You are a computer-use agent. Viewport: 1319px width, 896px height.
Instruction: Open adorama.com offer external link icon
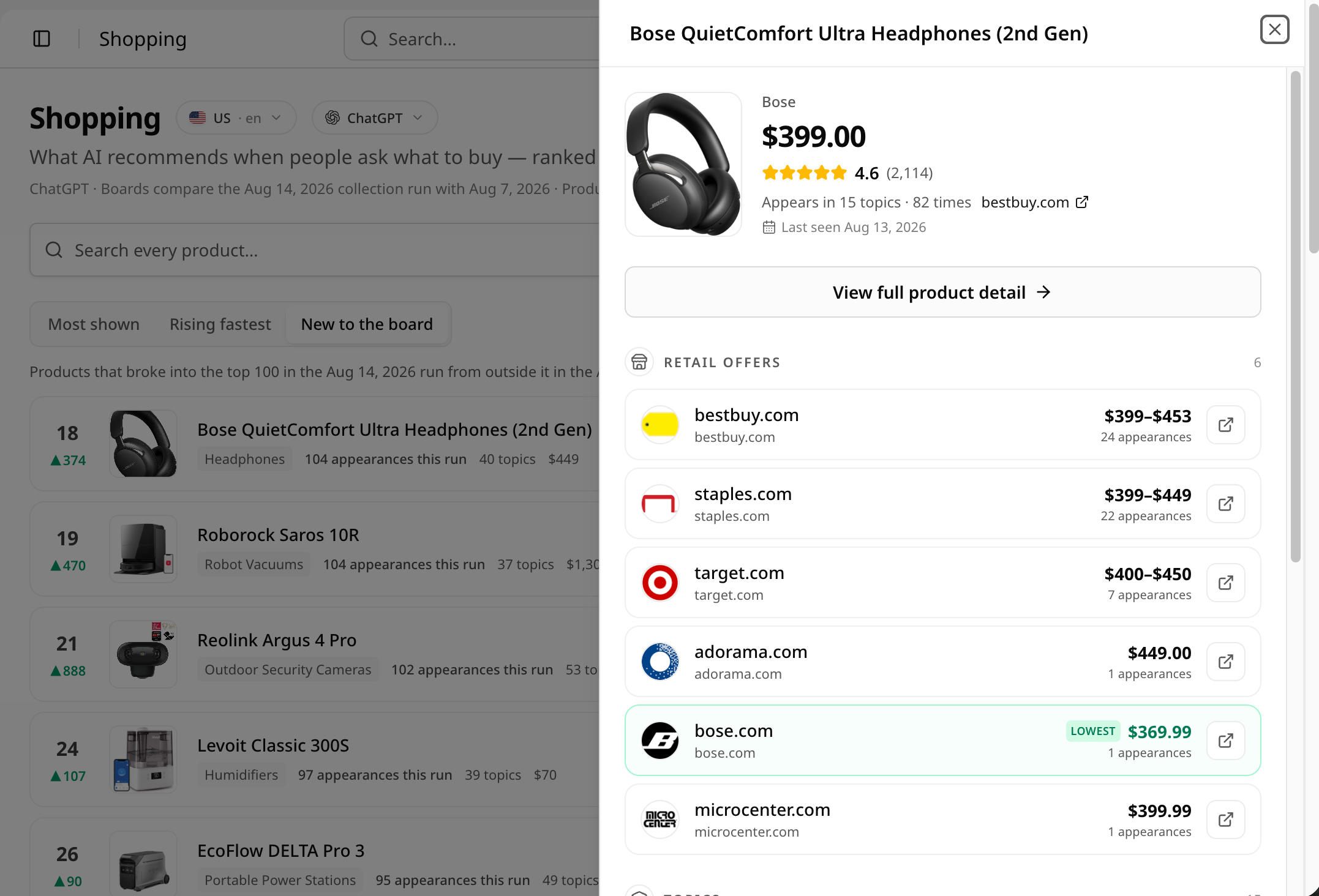pos(1225,662)
